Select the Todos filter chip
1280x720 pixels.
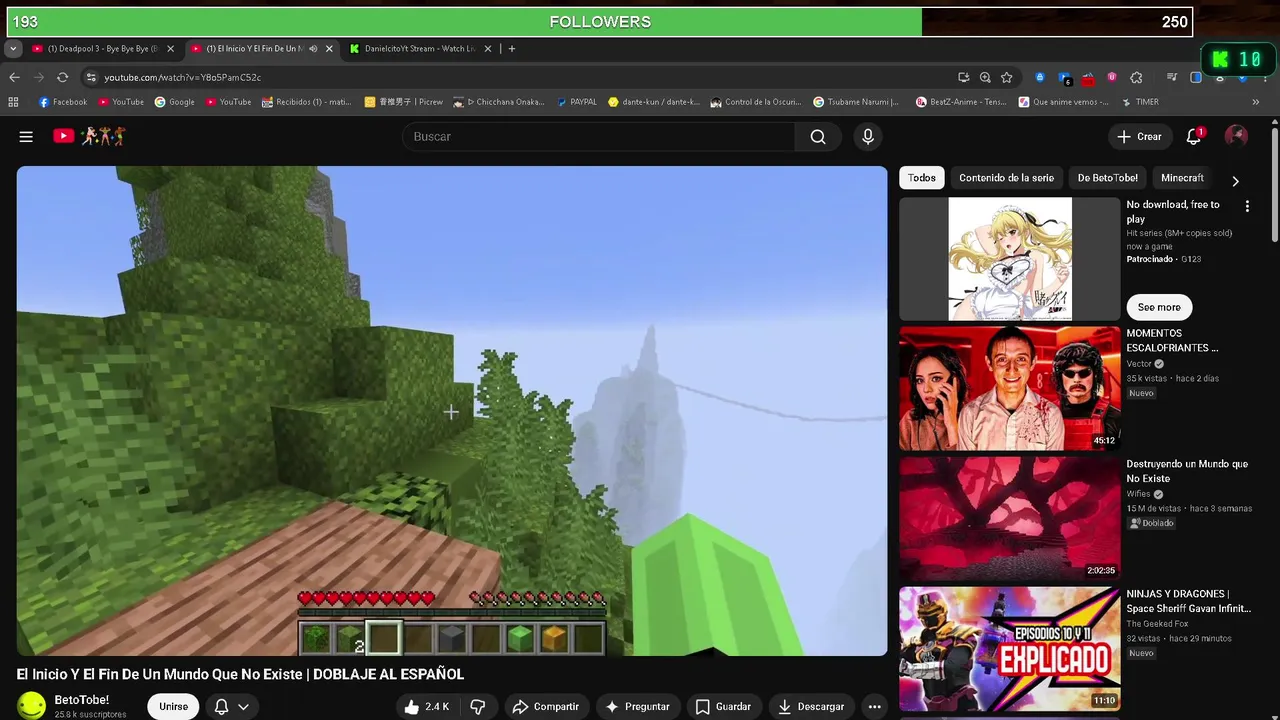pos(921,178)
